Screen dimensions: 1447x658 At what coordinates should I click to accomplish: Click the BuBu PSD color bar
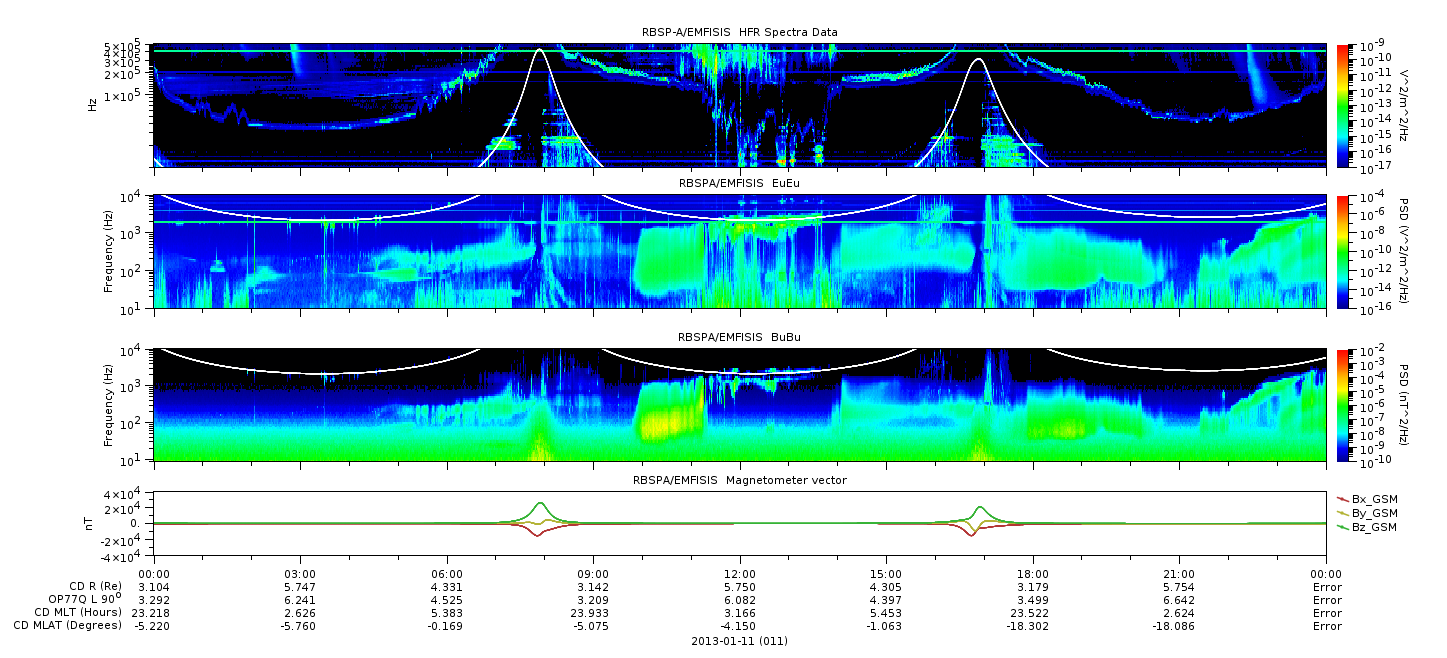pyautogui.click(x=1343, y=404)
